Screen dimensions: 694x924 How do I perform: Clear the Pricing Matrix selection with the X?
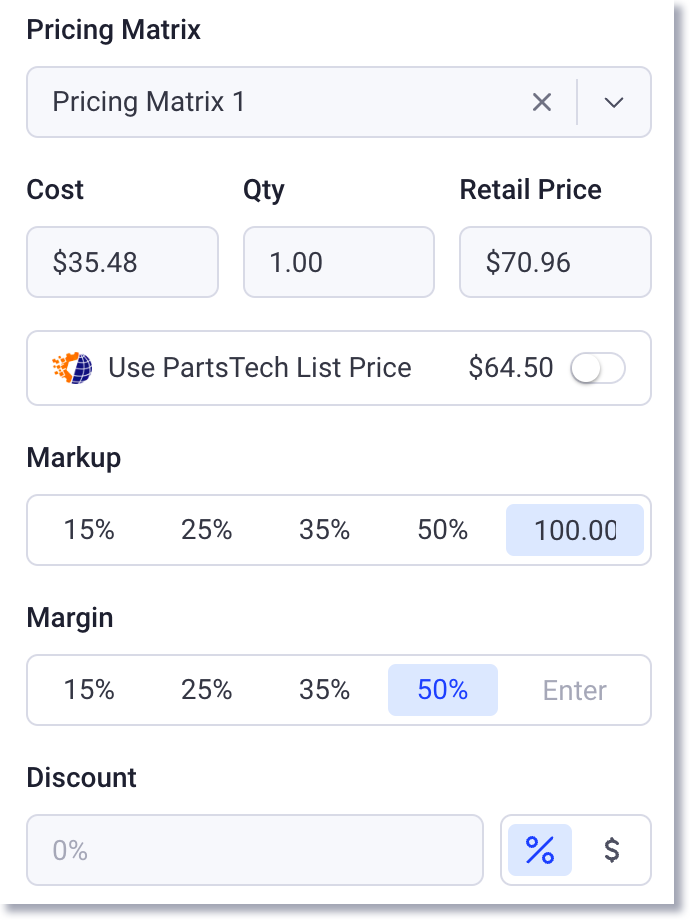[542, 102]
